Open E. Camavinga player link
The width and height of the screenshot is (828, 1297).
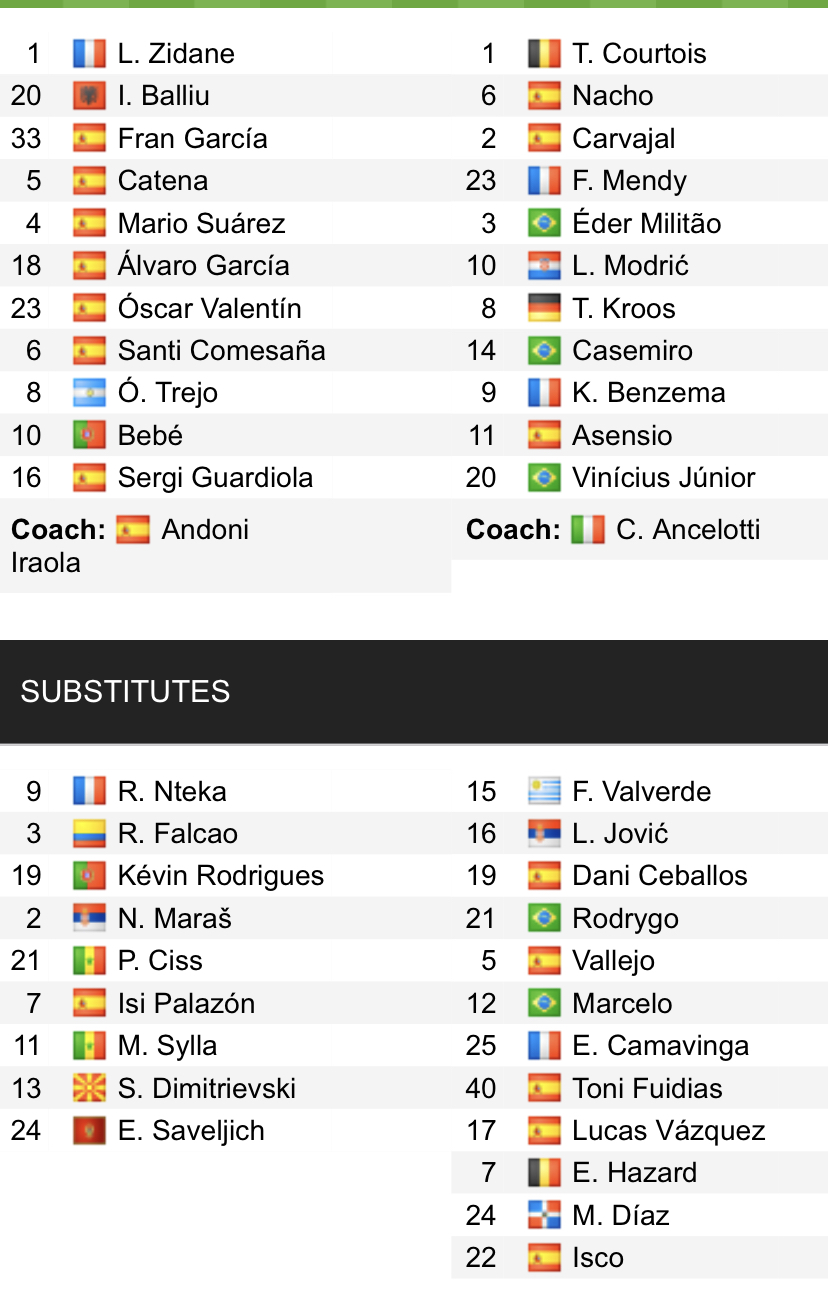660,1046
